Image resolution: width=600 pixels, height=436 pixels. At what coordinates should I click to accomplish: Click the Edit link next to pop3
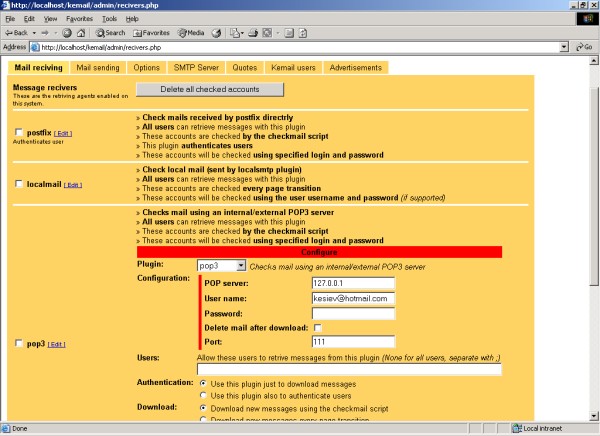56,345
